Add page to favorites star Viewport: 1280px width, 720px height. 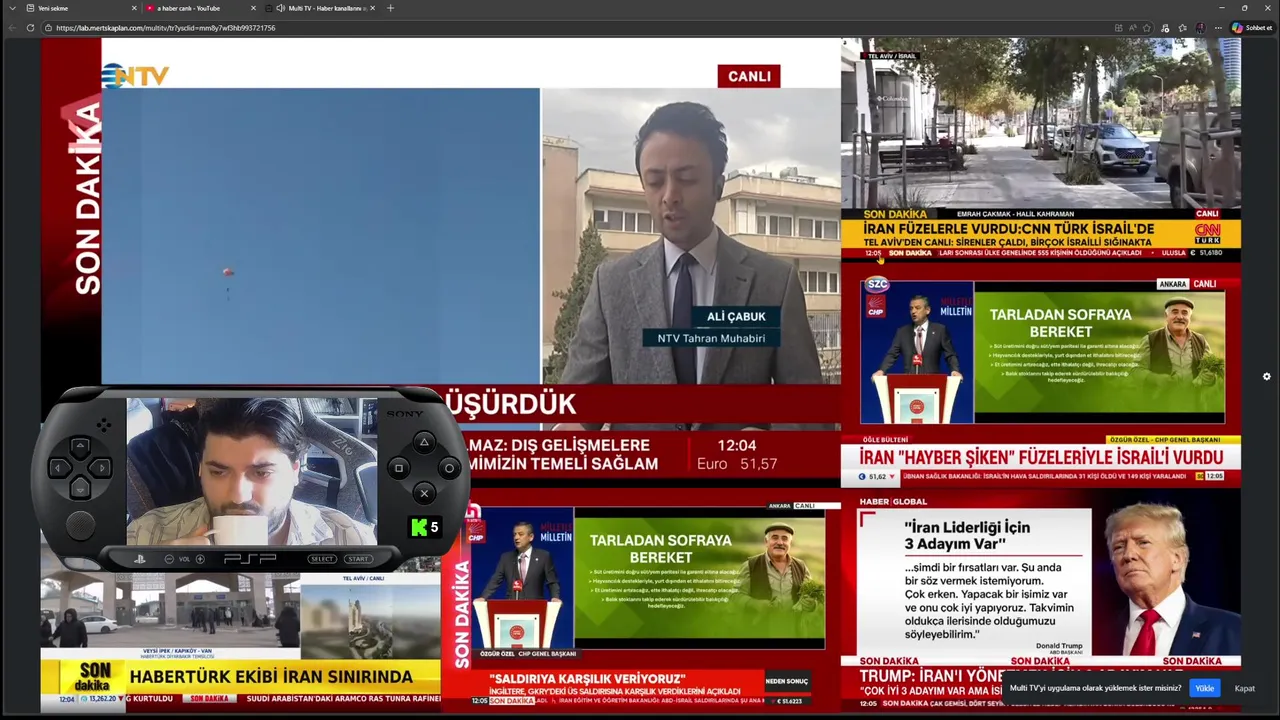click(x=1146, y=28)
